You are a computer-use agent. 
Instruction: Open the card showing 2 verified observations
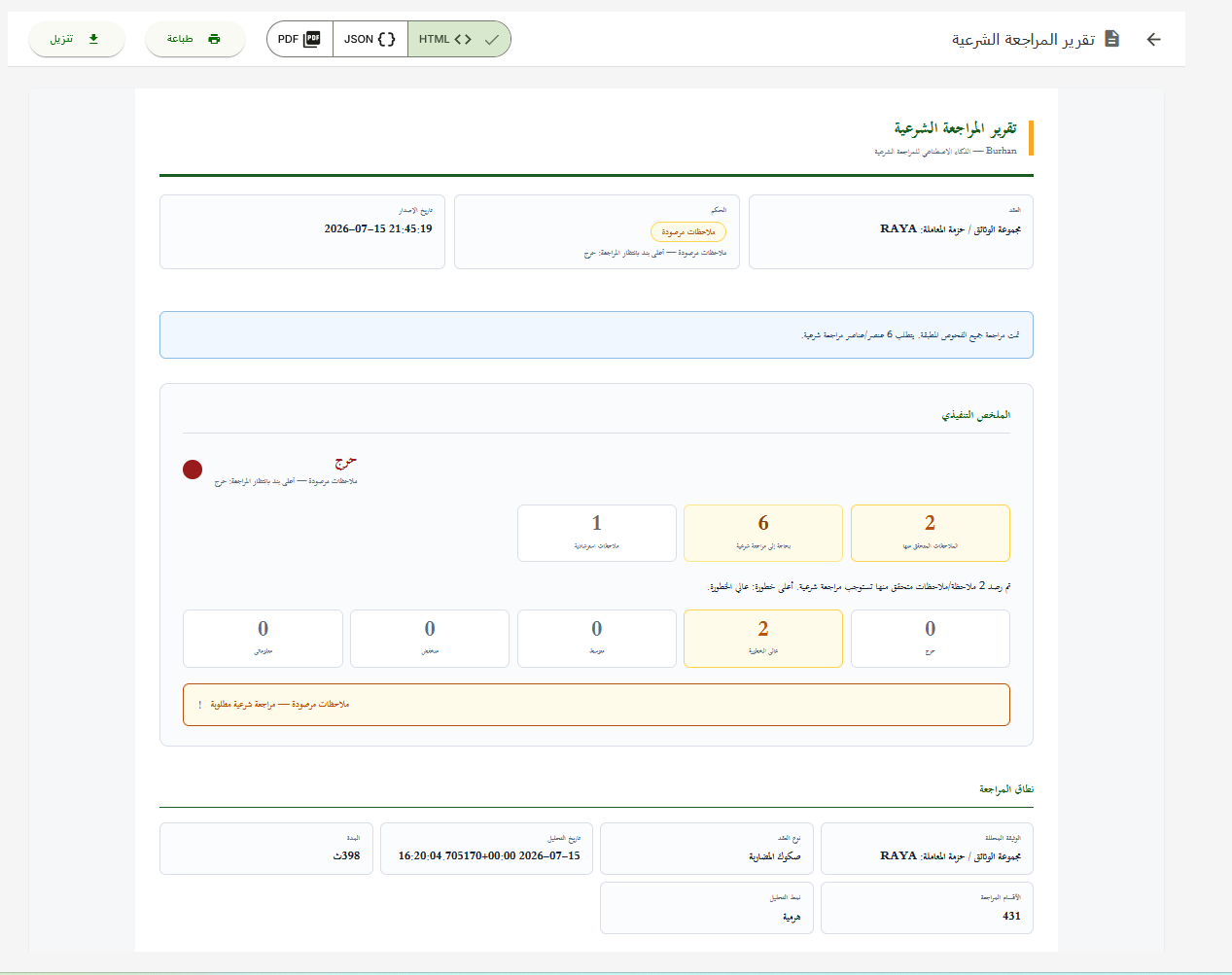point(930,533)
